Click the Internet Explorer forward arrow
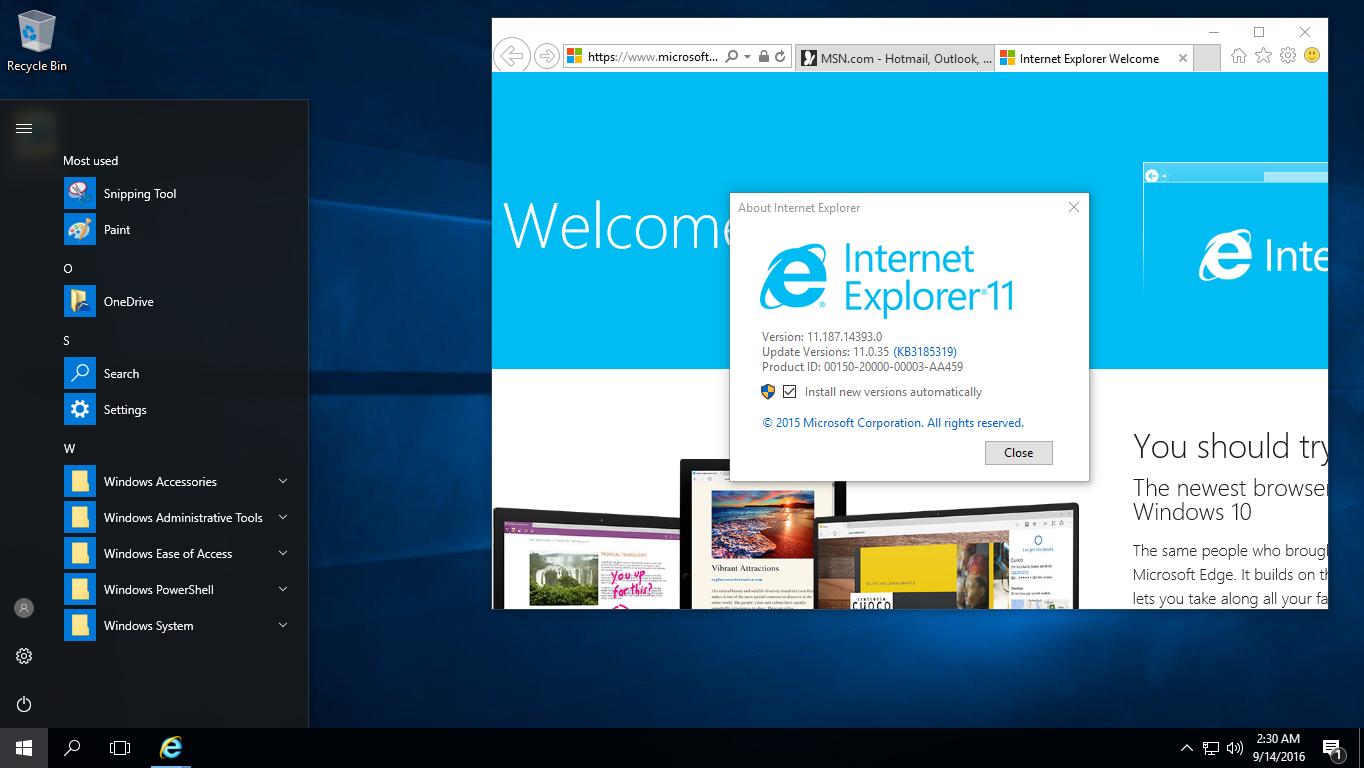Image resolution: width=1364 pixels, height=768 pixels. coord(546,56)
